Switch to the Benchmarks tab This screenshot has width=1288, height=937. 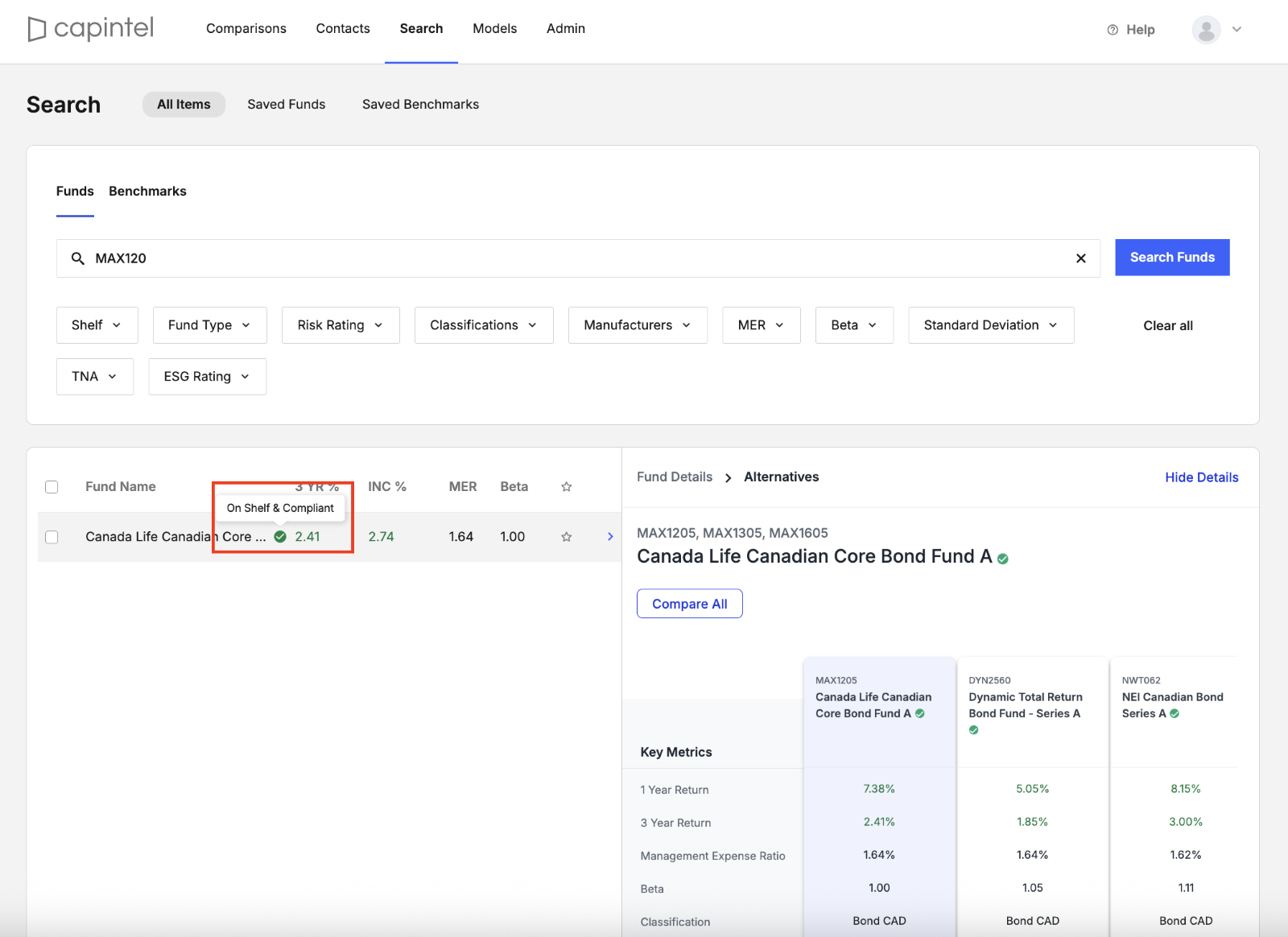[147, 192]
